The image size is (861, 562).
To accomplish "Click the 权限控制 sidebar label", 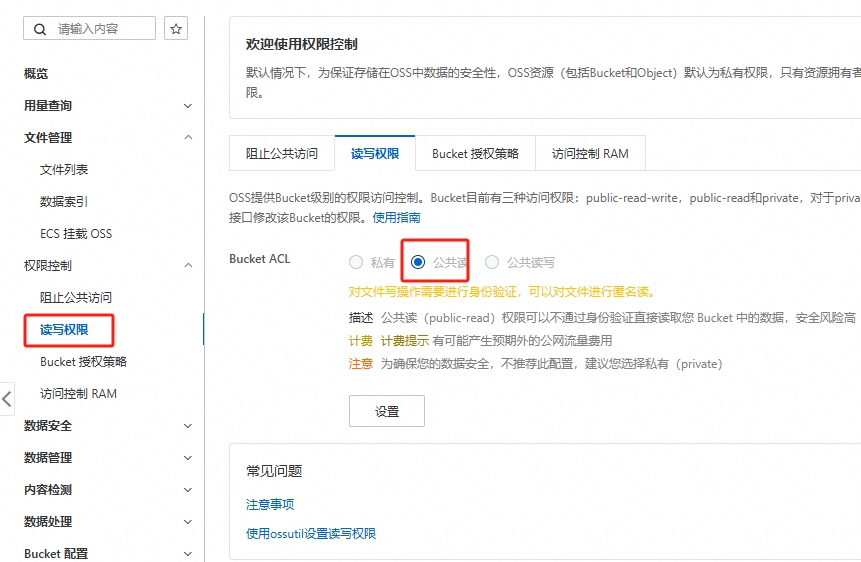I will tap(48, 265).
